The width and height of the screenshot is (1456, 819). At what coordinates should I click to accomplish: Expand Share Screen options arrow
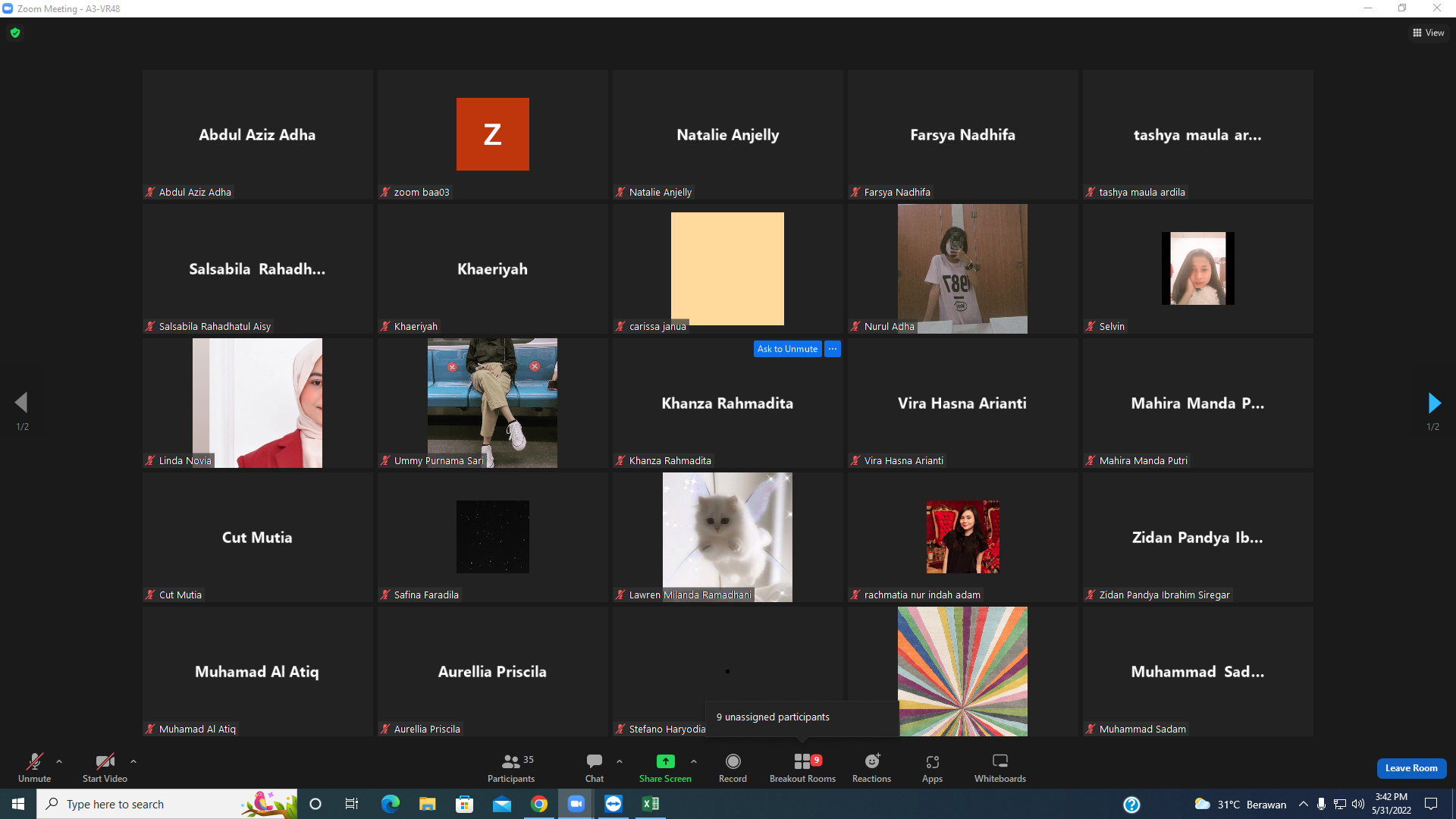click(694, 761)
